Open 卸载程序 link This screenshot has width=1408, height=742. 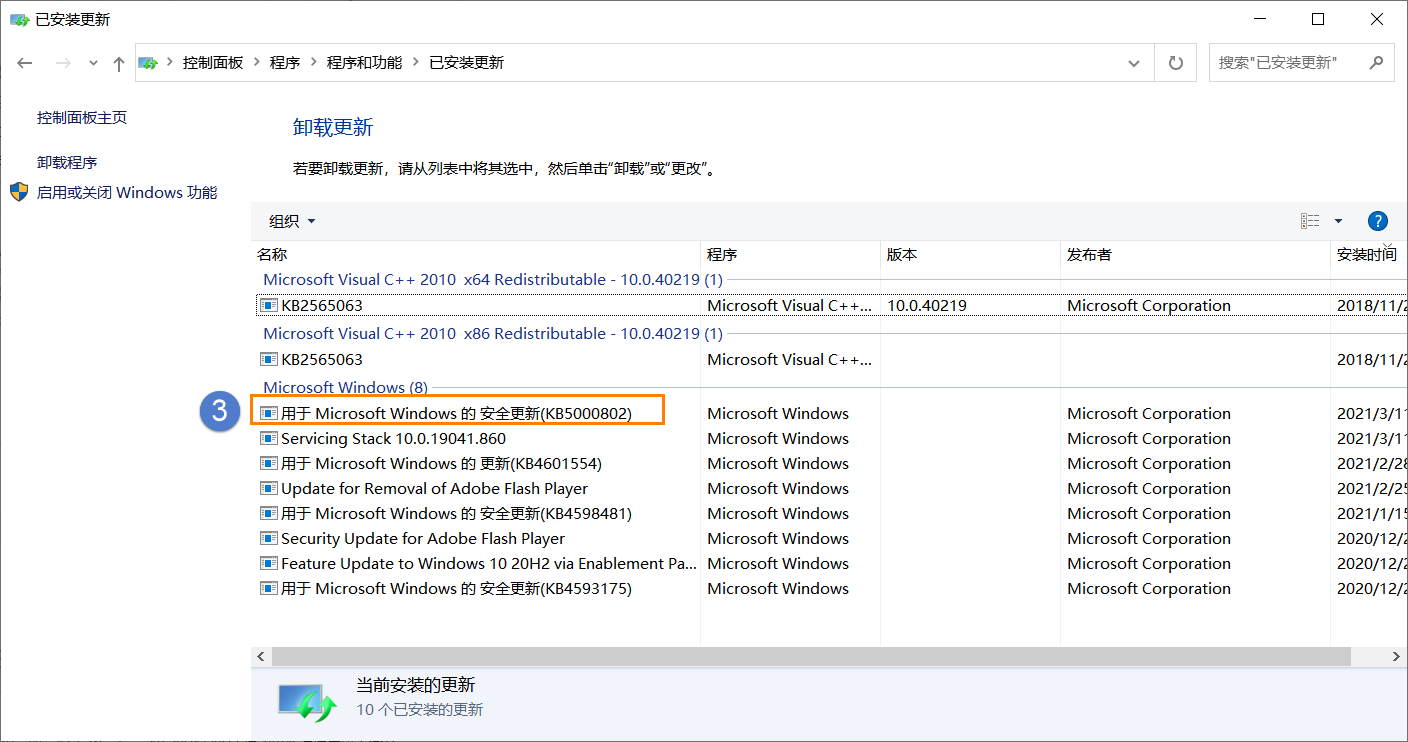click(x=67, y=162)
